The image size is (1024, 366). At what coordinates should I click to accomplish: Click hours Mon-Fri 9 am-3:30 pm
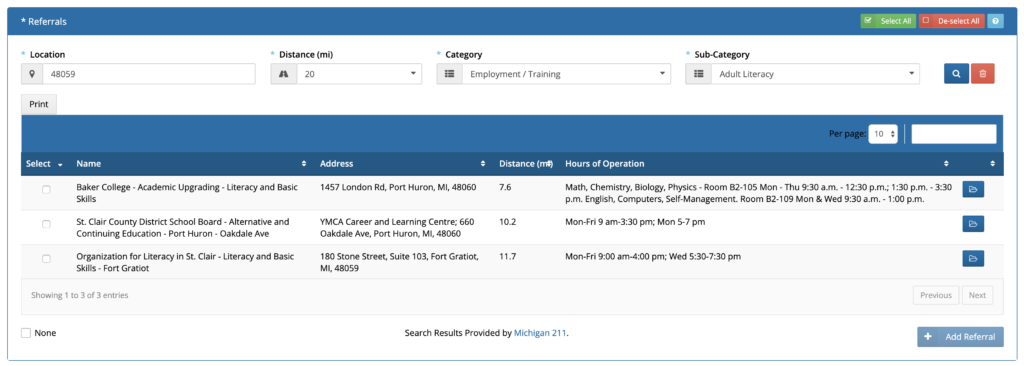coord(635,222)
